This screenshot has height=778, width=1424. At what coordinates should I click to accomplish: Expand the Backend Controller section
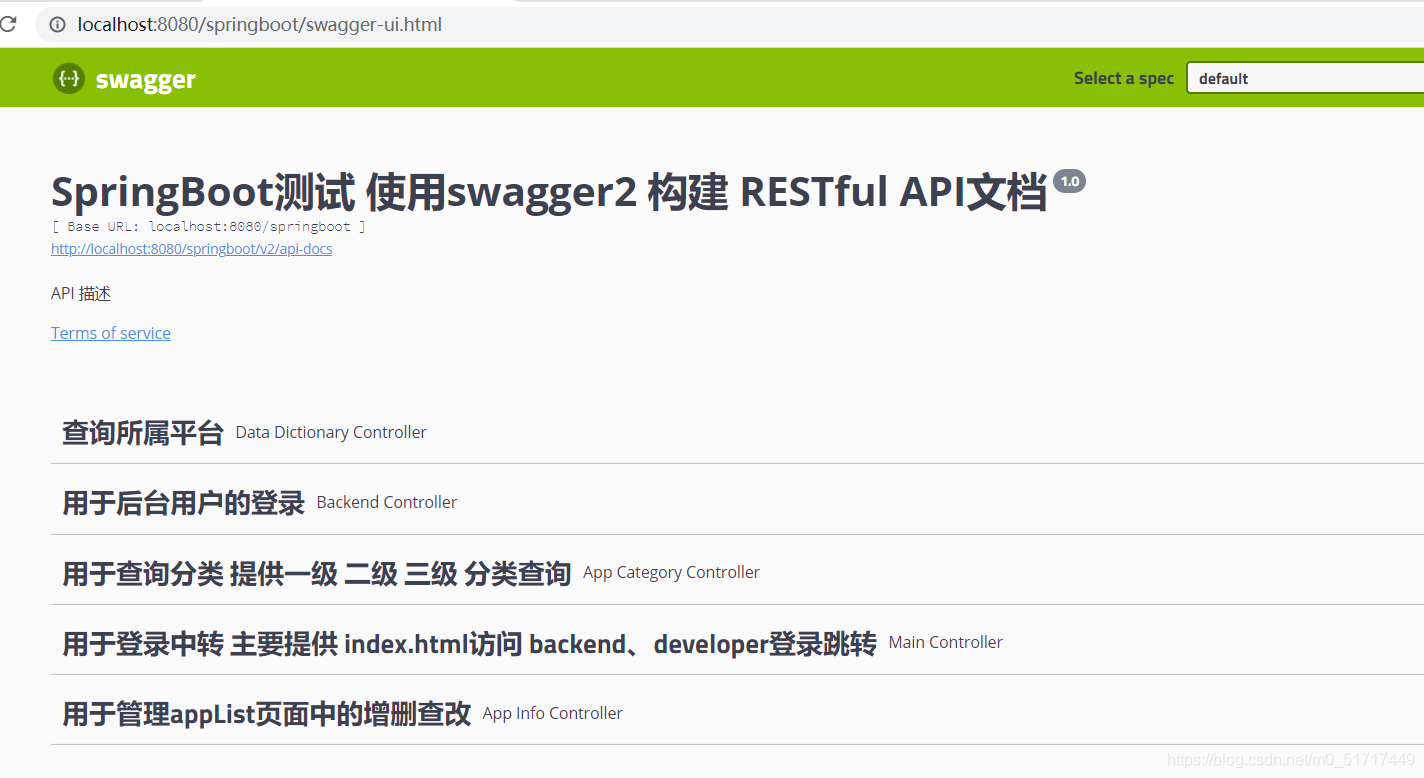[737, 502]
